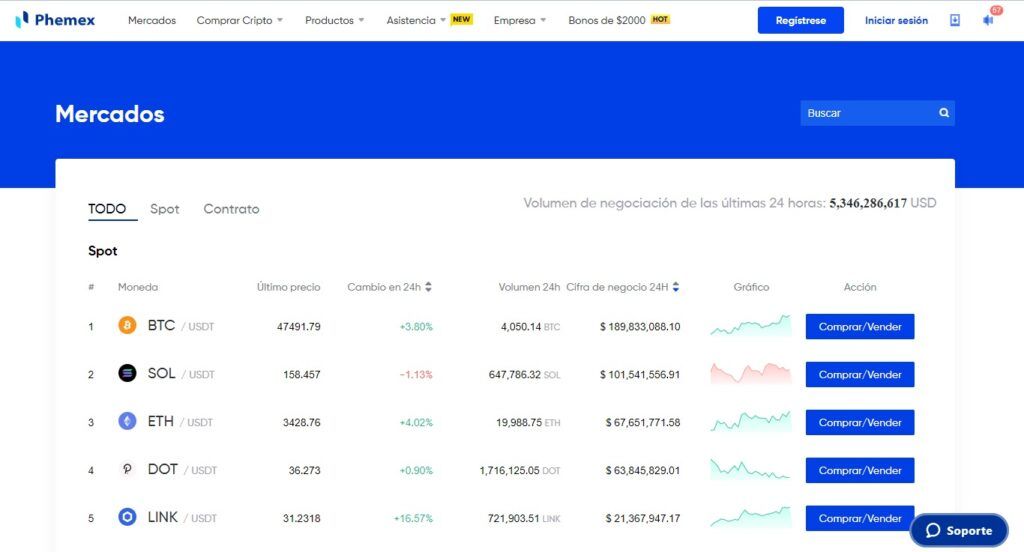This screenshot has height=552, width=1024.
Task: Open the LINK price chart thumbnail
Action: 750,517
